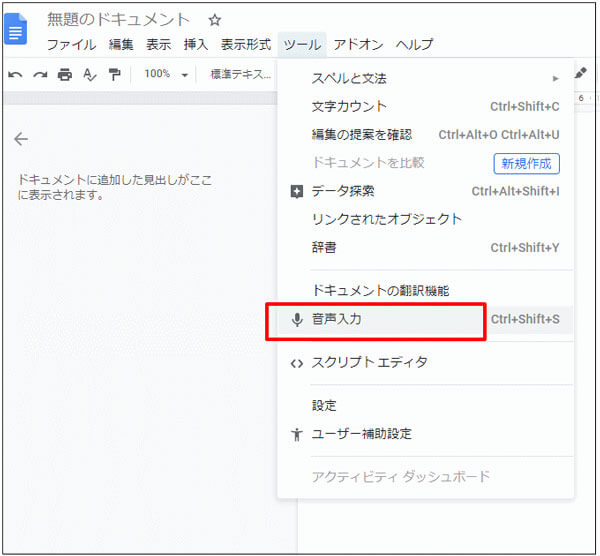Click the script editor code brackets icon

coord(297,363)
